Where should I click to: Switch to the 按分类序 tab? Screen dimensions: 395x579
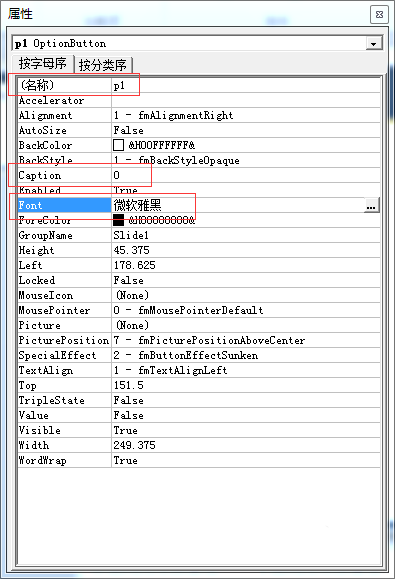(103, 65)
